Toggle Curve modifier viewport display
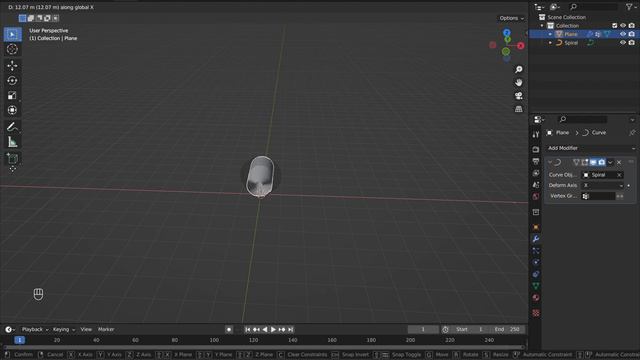Screen dimensions: 640x360 click(593, 162)
